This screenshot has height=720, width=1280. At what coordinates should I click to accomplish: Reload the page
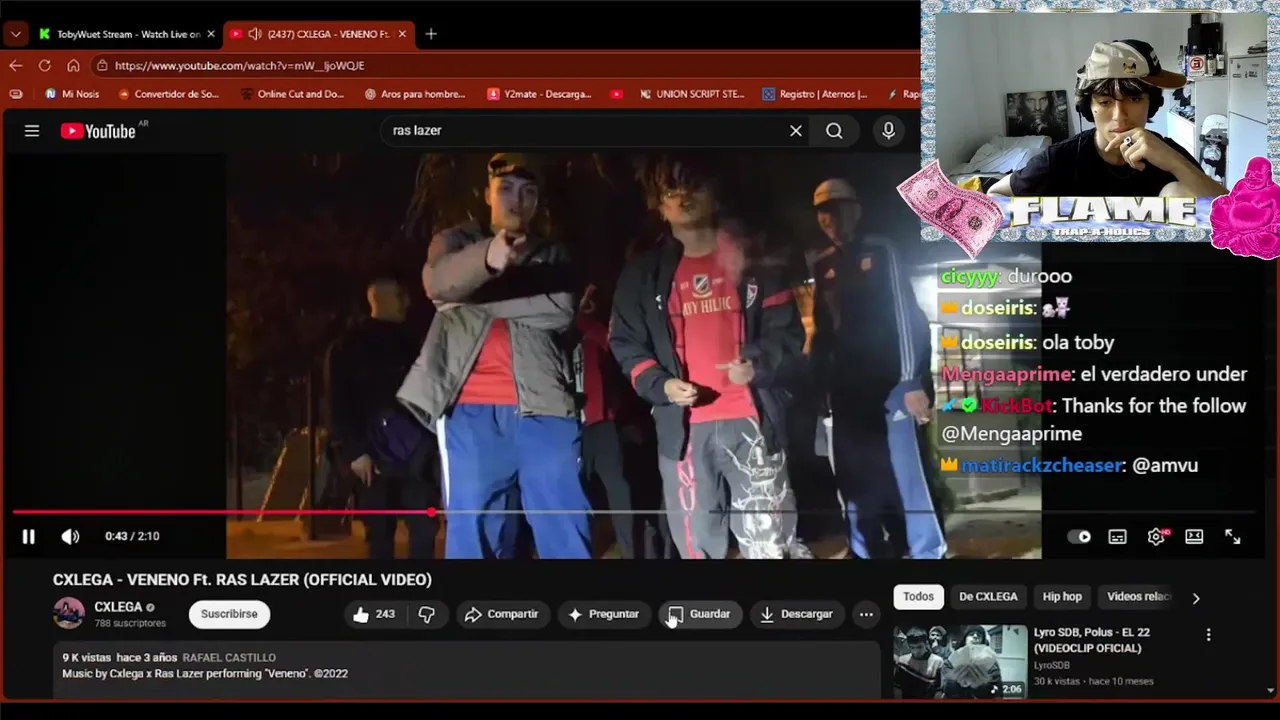pyautogui.click(x=44, y=65)
